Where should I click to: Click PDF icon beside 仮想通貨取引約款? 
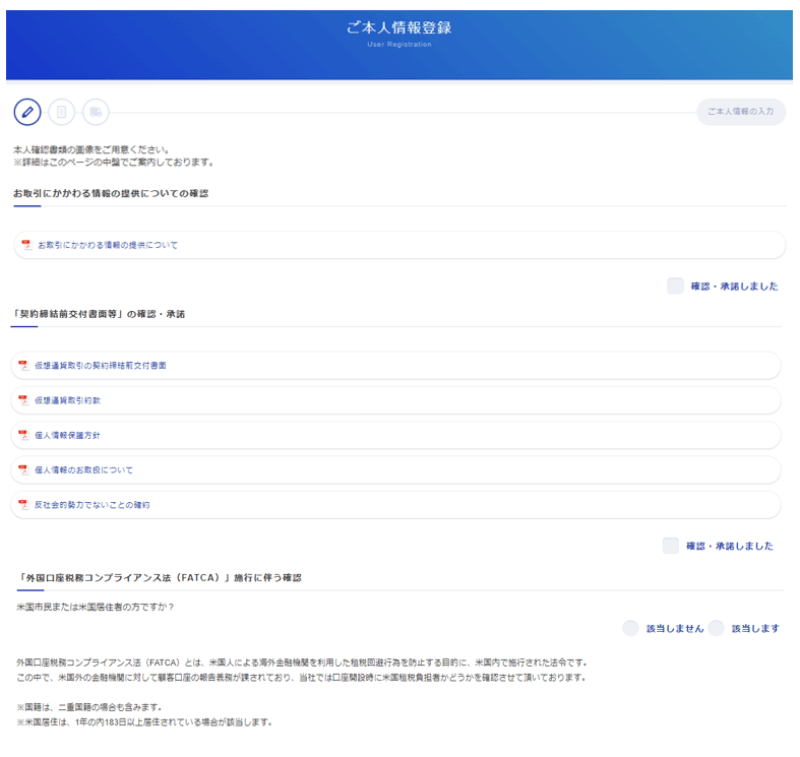tap(23, 400)
